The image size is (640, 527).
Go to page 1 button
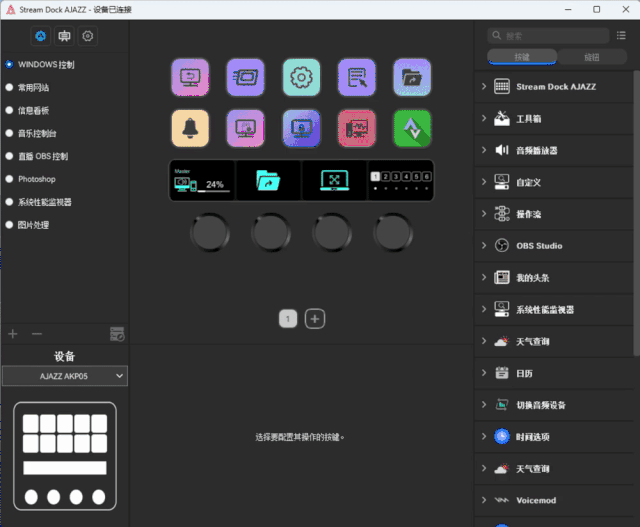[288, 319]
